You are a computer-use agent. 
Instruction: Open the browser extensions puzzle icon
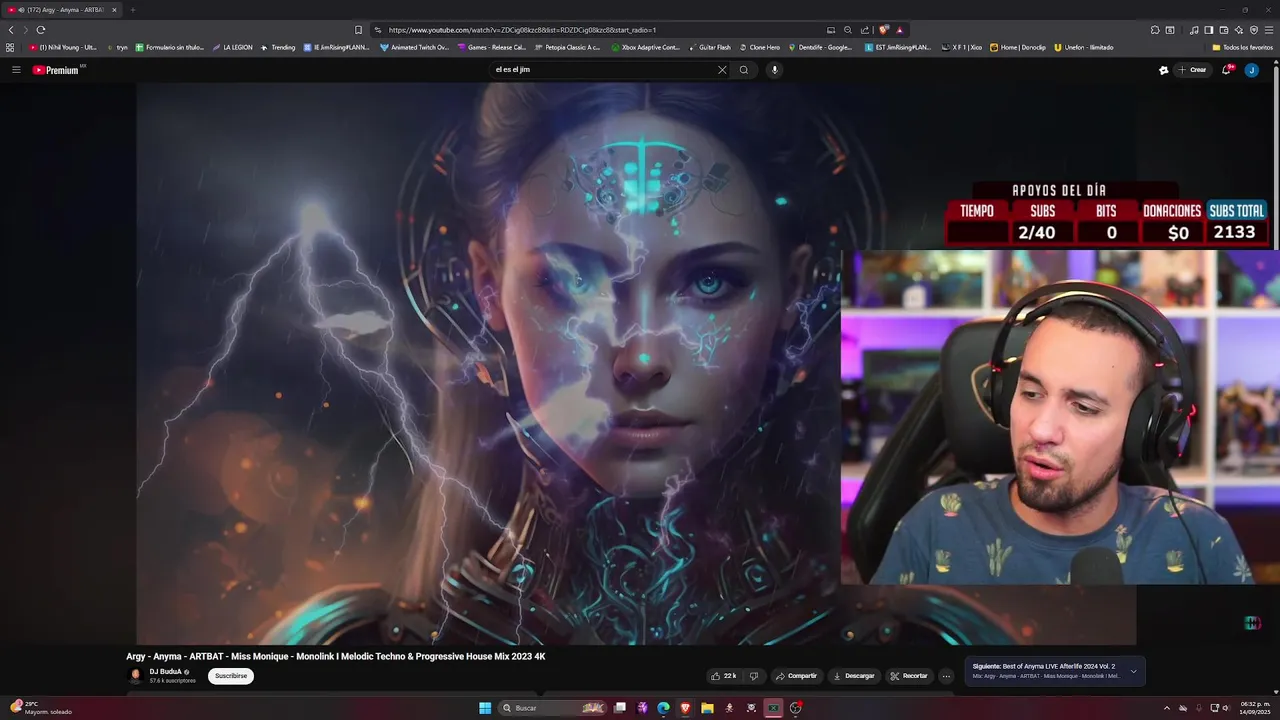(x=1155, y=30)
